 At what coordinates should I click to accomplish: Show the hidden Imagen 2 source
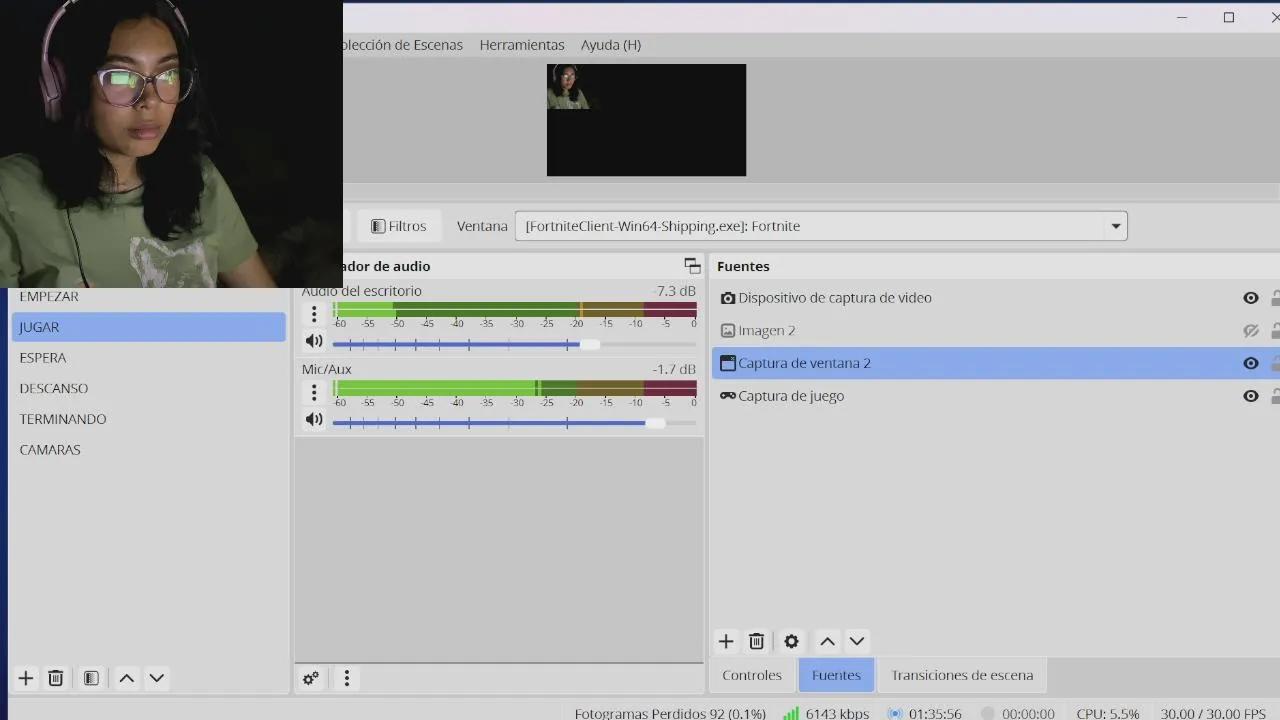(x=1250, y=331)
